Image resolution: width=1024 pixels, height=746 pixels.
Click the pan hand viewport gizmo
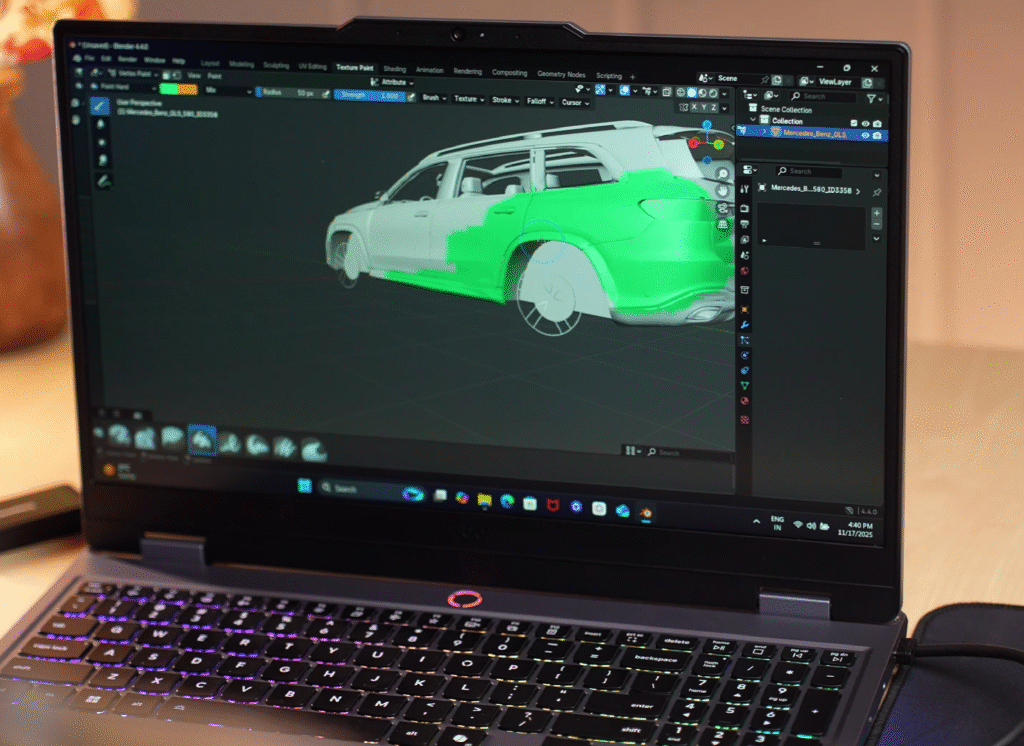[x=723, y=191]
